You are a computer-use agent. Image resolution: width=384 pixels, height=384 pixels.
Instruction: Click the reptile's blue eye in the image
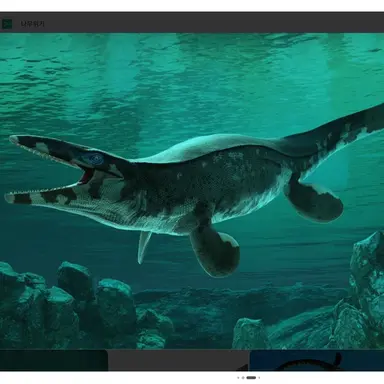(x=95, y=158)
